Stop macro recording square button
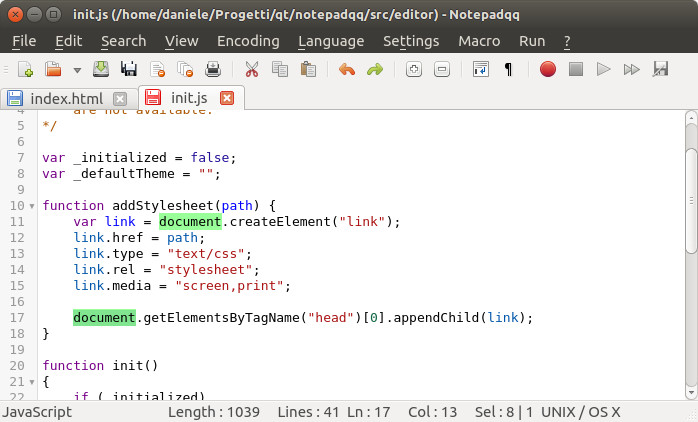The height and width of the screenshot is (422, 698). pyautogui.click(x=576, y=69)
